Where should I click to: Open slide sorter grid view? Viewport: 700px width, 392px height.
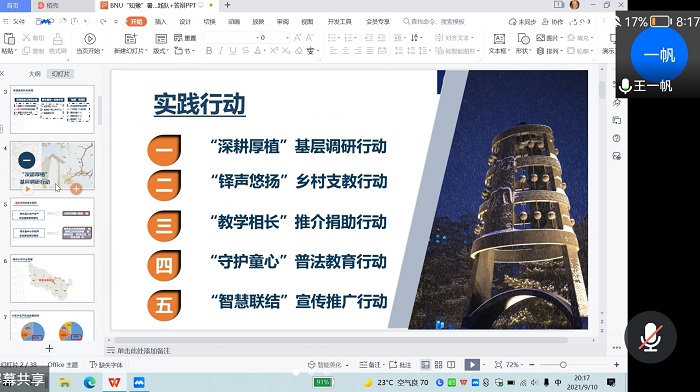438,365
